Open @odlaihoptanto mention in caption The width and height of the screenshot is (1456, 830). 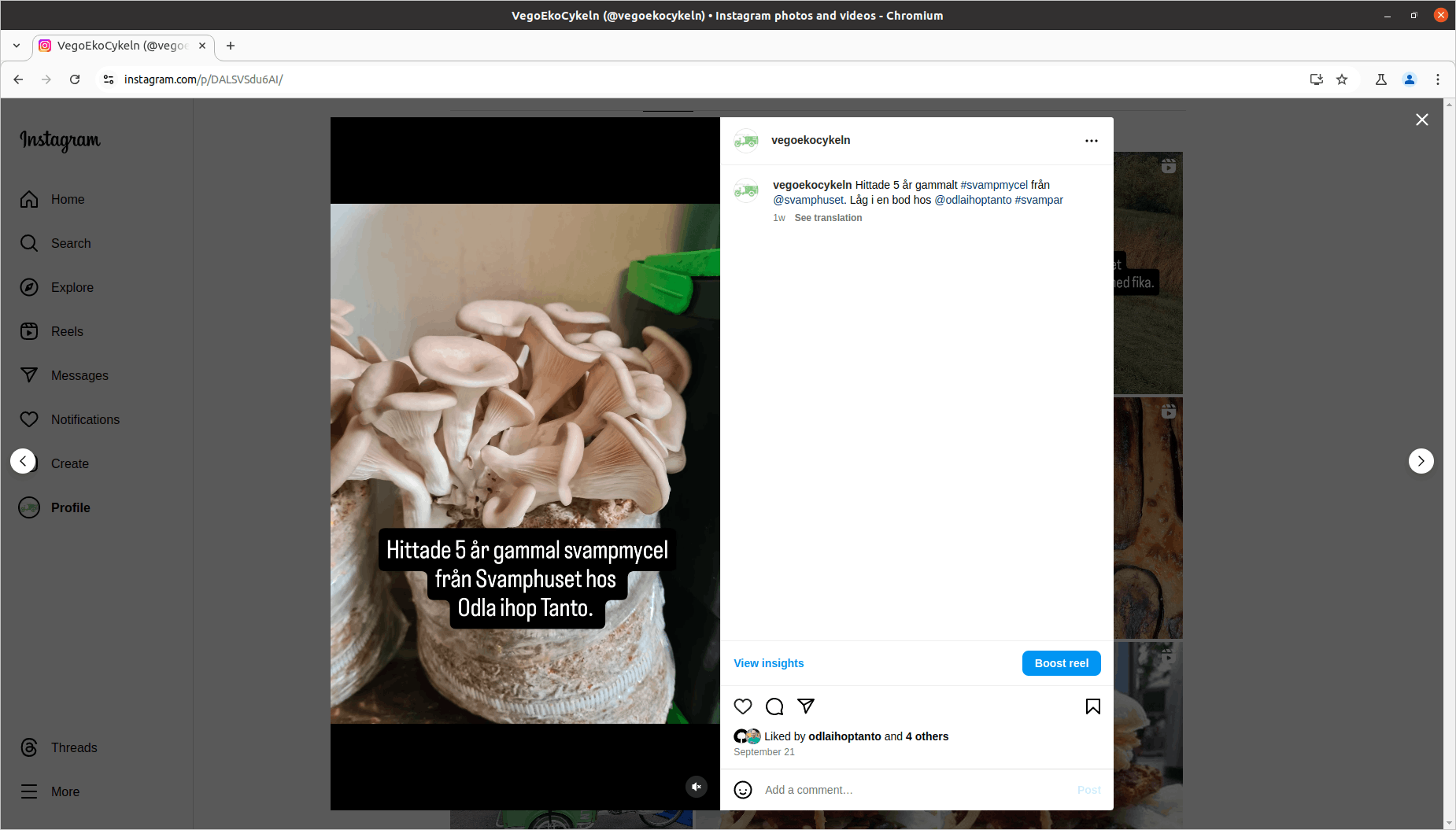tap(973, 200)
